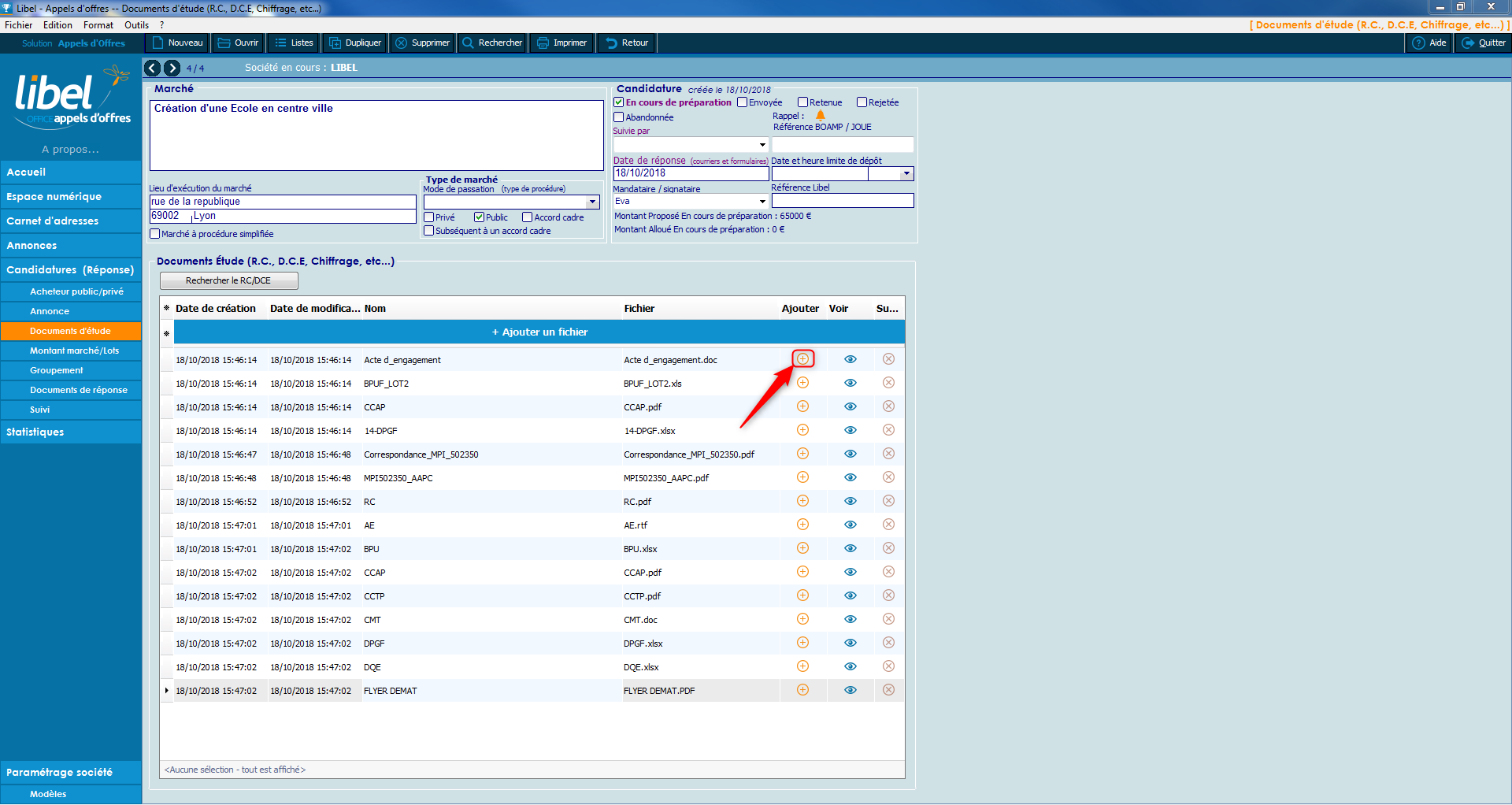Click the add icon for Acte d_engagement row
The width and height of the screenshot is (1512, 805).
tap(802, 359)
